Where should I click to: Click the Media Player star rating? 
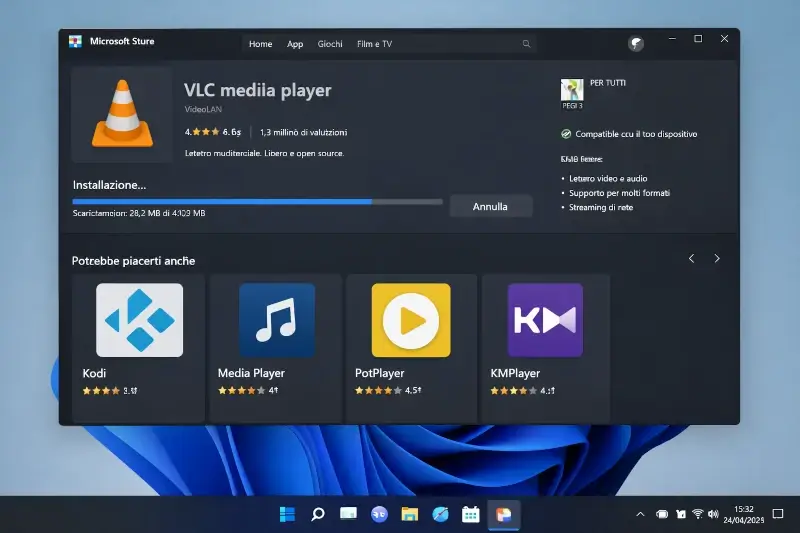(248, 391)
